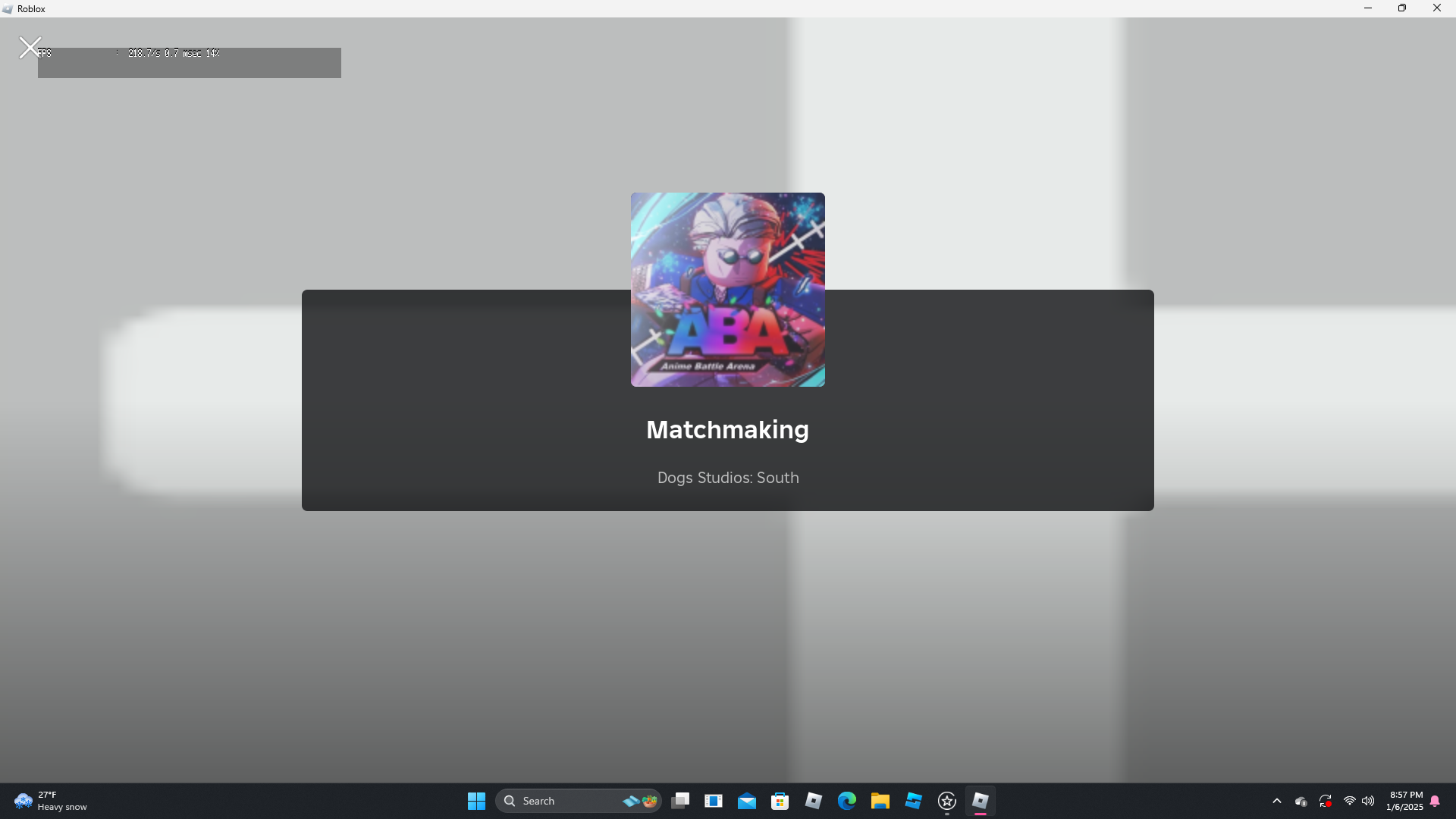Expand the hidden system tray icons
Image resolution: width=1456 pixels, height=819 pixels.
click(x=1277, y=801)
